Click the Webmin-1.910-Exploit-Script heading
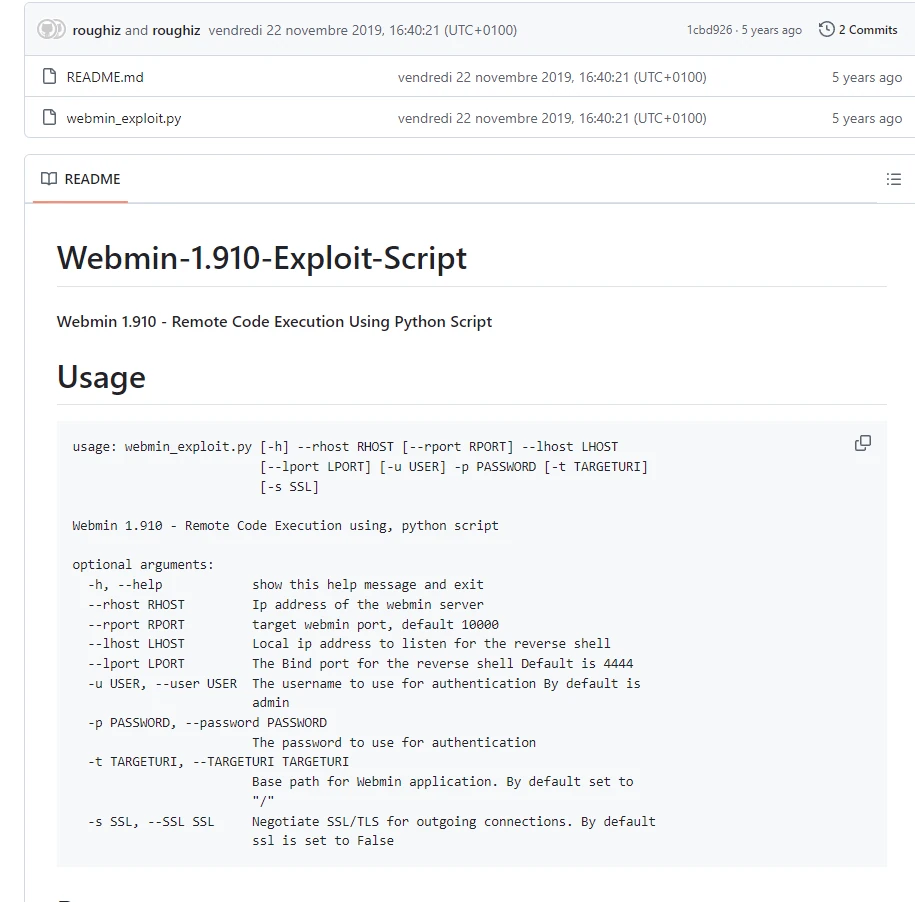915x902 pixels. pos(261,258)
